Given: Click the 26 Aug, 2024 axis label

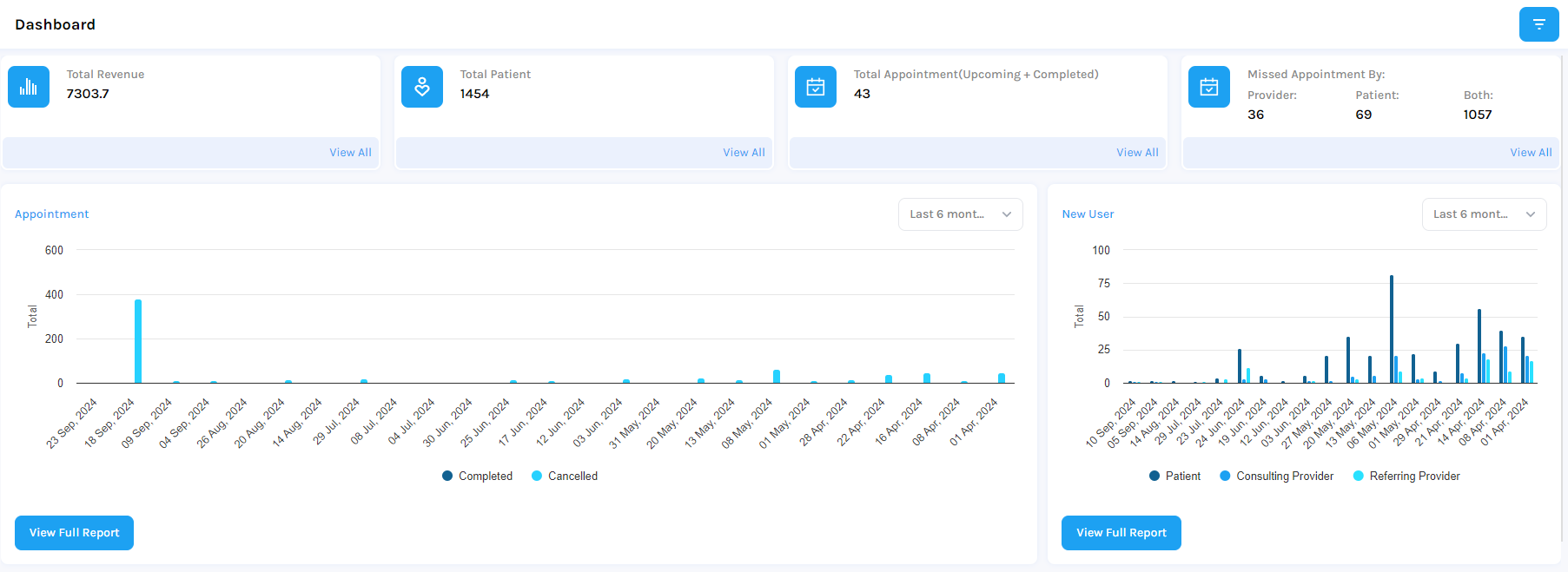Looking at the screenshot, I should tap(222, 424).
